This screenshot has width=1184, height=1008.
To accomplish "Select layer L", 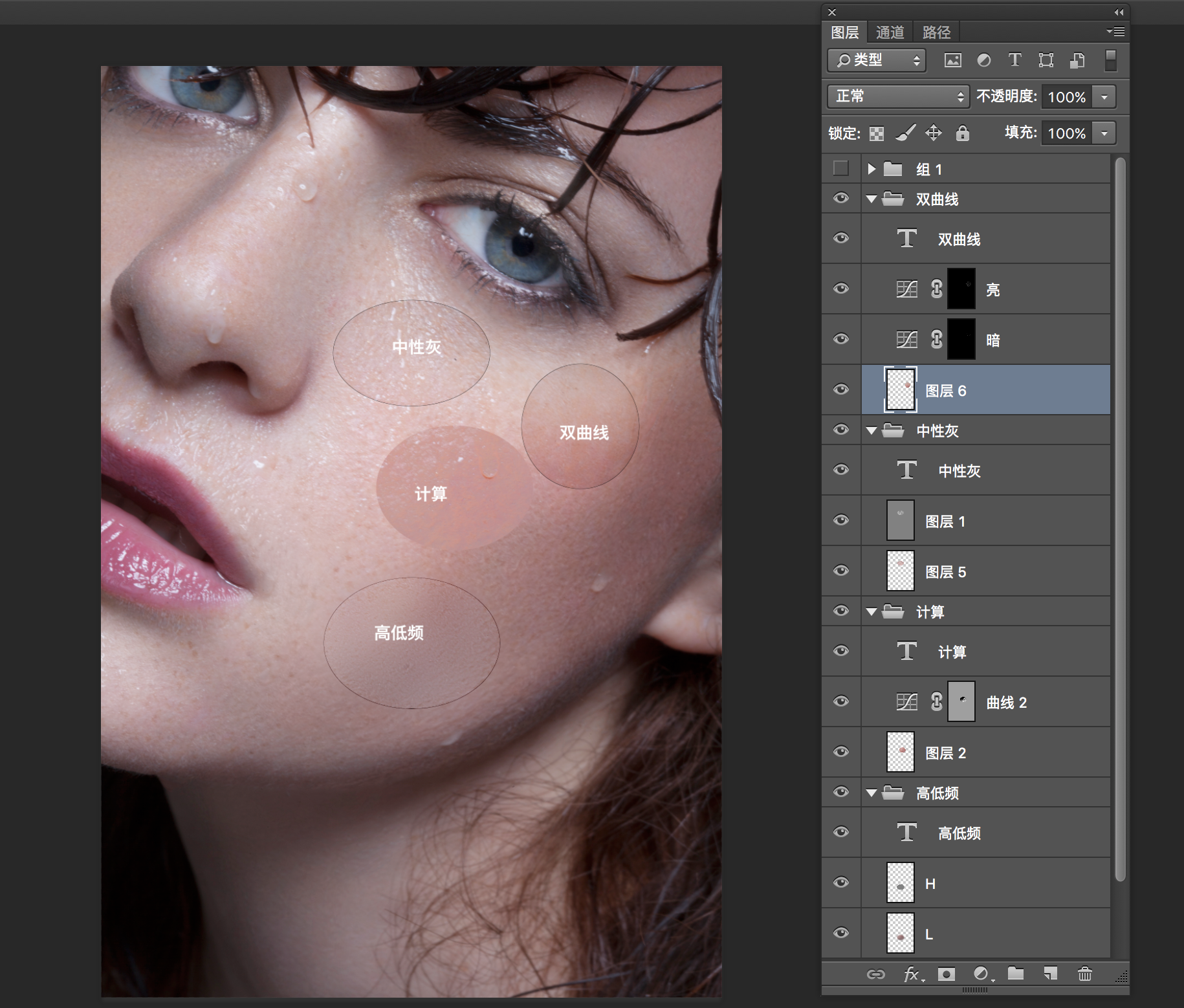I will (986, 933).
